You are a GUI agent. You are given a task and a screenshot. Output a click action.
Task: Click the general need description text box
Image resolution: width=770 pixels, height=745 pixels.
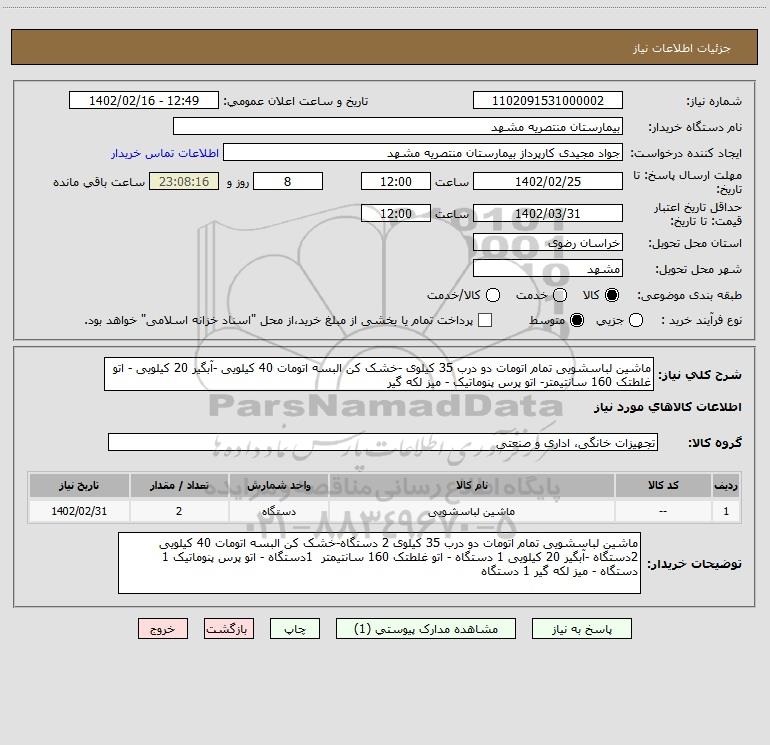[x=379, y=374]
